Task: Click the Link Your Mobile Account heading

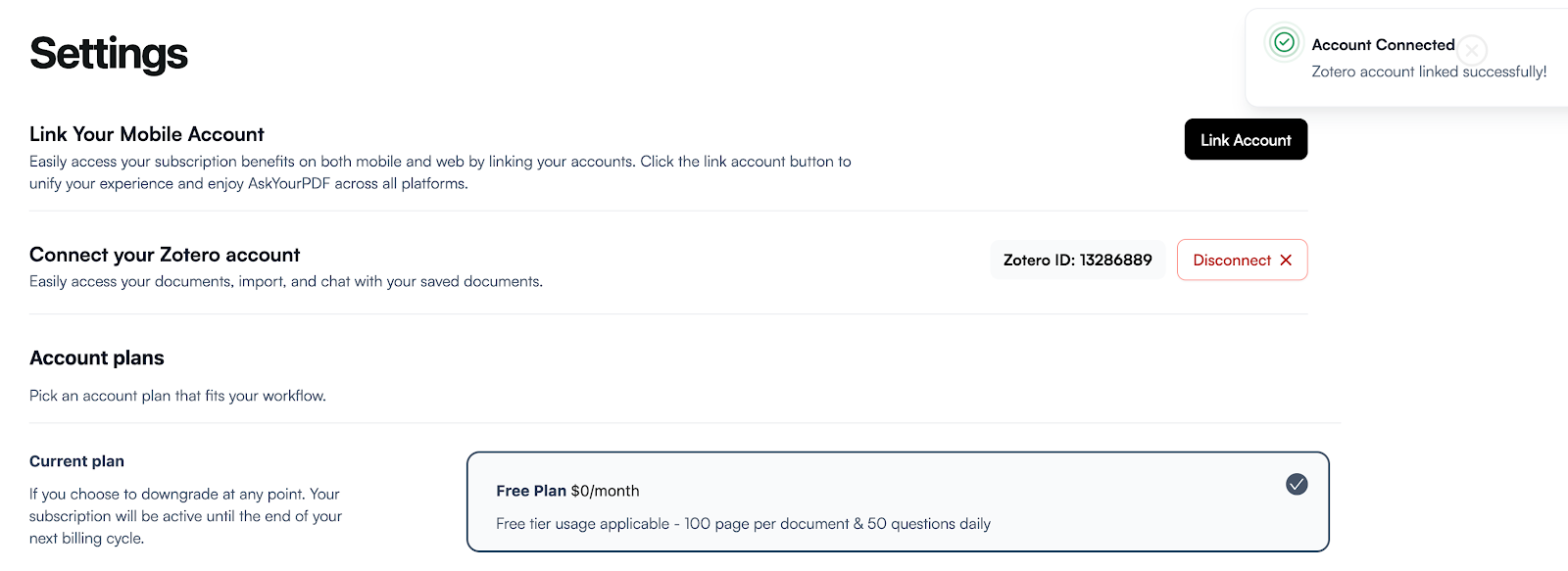Action: tap(147, 134)
